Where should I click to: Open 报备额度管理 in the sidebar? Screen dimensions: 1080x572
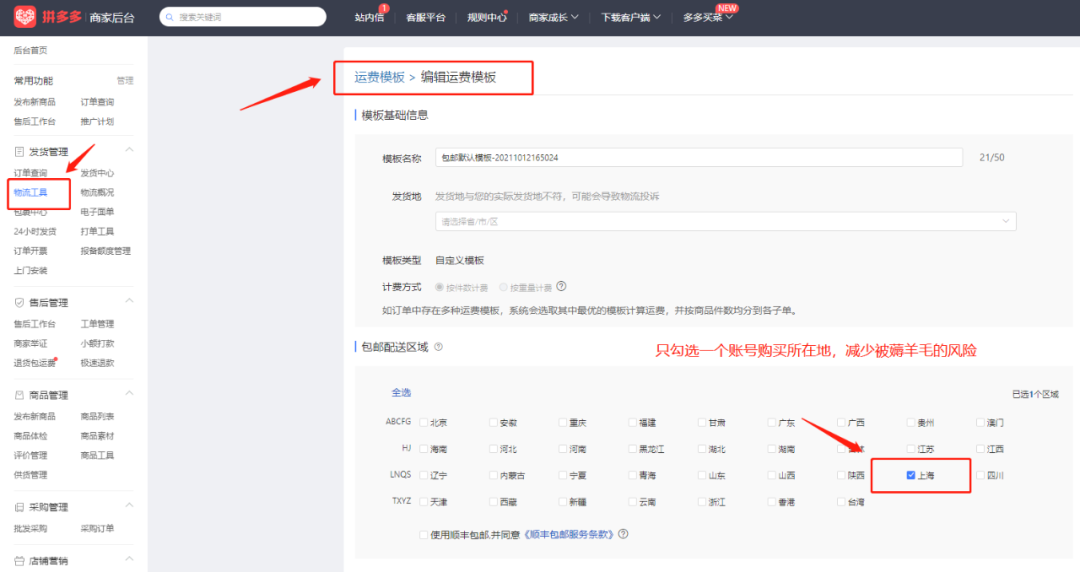tap(105, 251)
